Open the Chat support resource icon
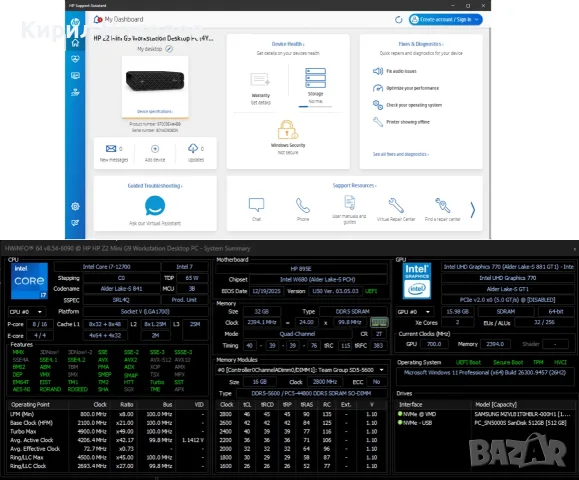This screenshot has width=579, height=480. tap(256, 204)
